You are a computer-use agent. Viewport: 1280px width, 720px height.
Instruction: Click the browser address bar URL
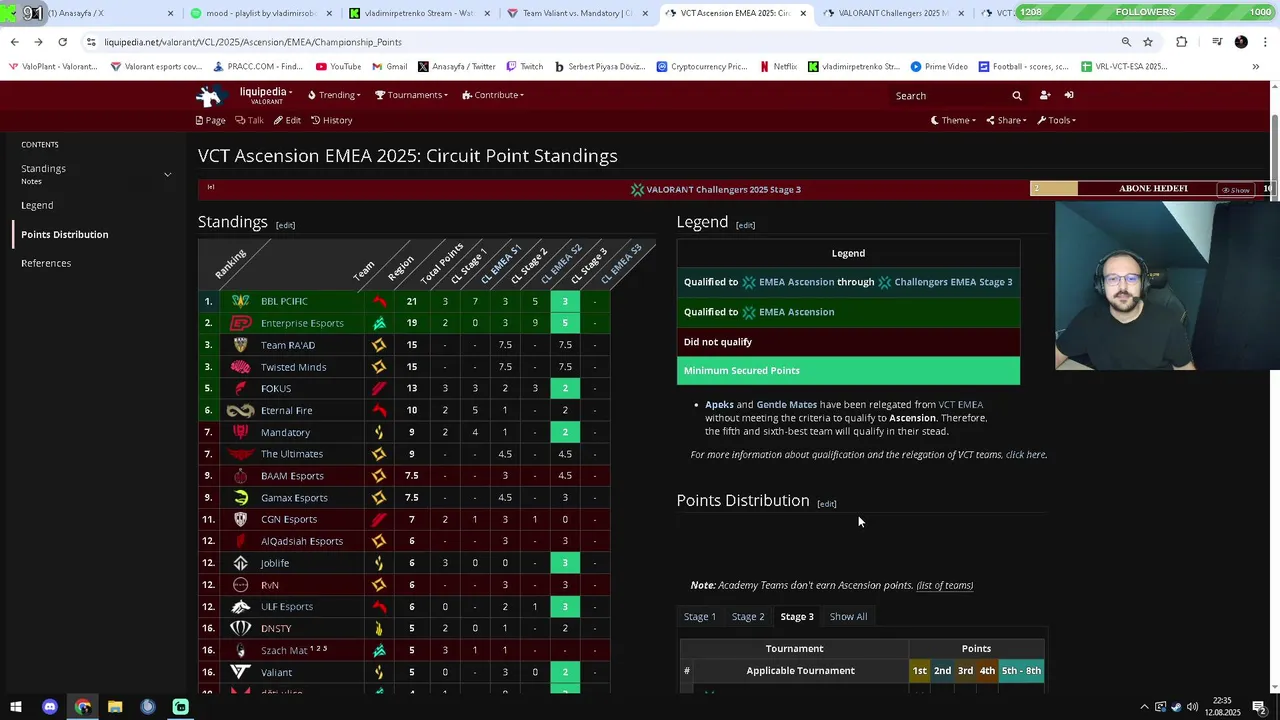[253, 42]
